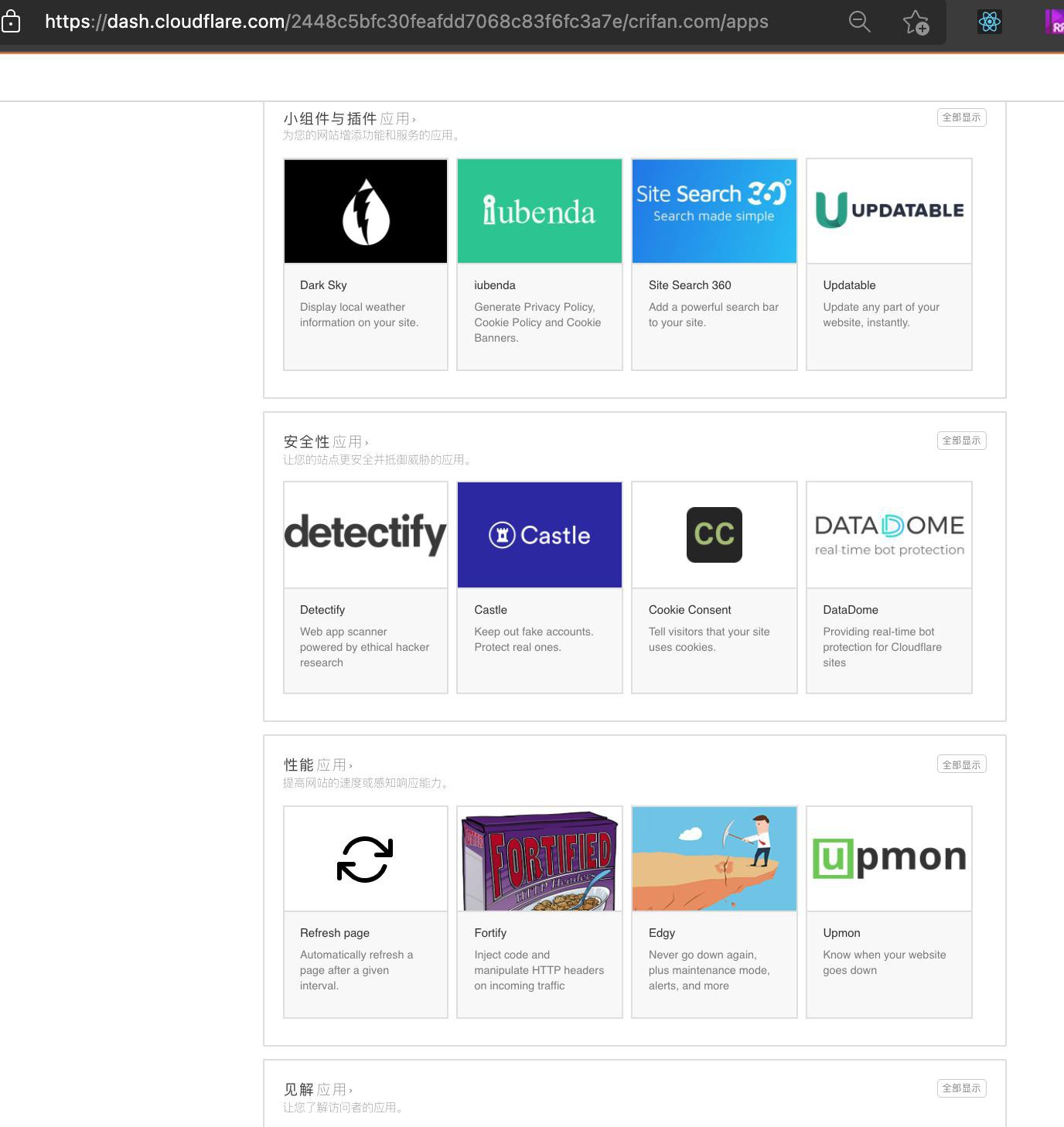Viewport: 1064px width, 1127px height.
Task: Click subtitle '让您的站点更安全并抵御威胁的应用'
Action: (378, 460)
